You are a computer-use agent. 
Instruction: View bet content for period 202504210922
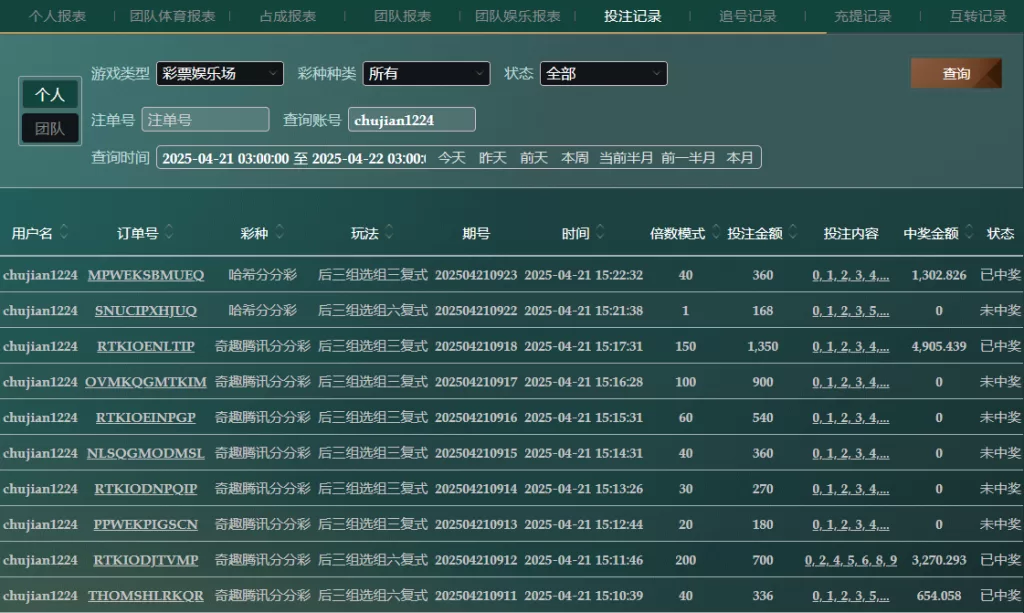click(851, 311)
